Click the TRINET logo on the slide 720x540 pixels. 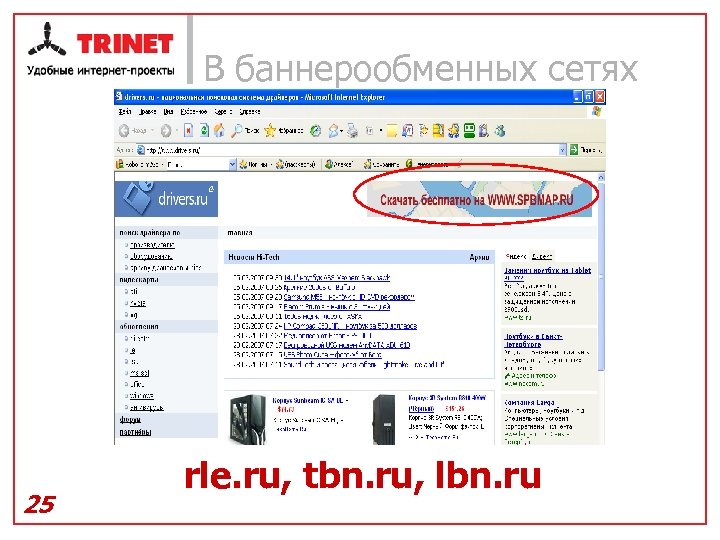pyautogui.click(x=101, y=50)
